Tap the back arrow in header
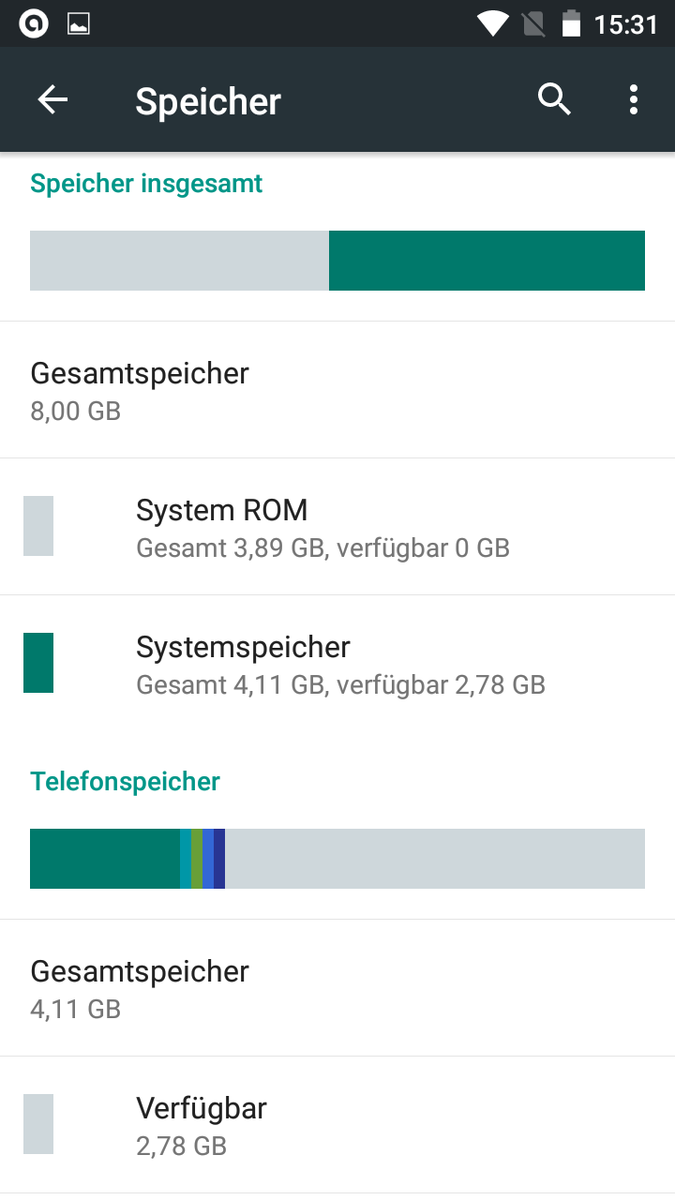675x1200 pixels. pos(53,100)
